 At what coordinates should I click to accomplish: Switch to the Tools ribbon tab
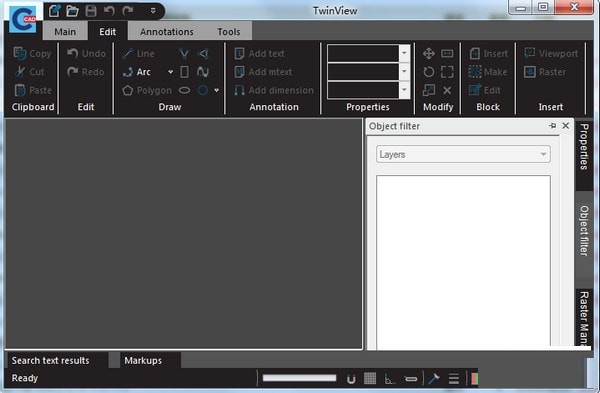pyautogui.click(x=229, y=32)
